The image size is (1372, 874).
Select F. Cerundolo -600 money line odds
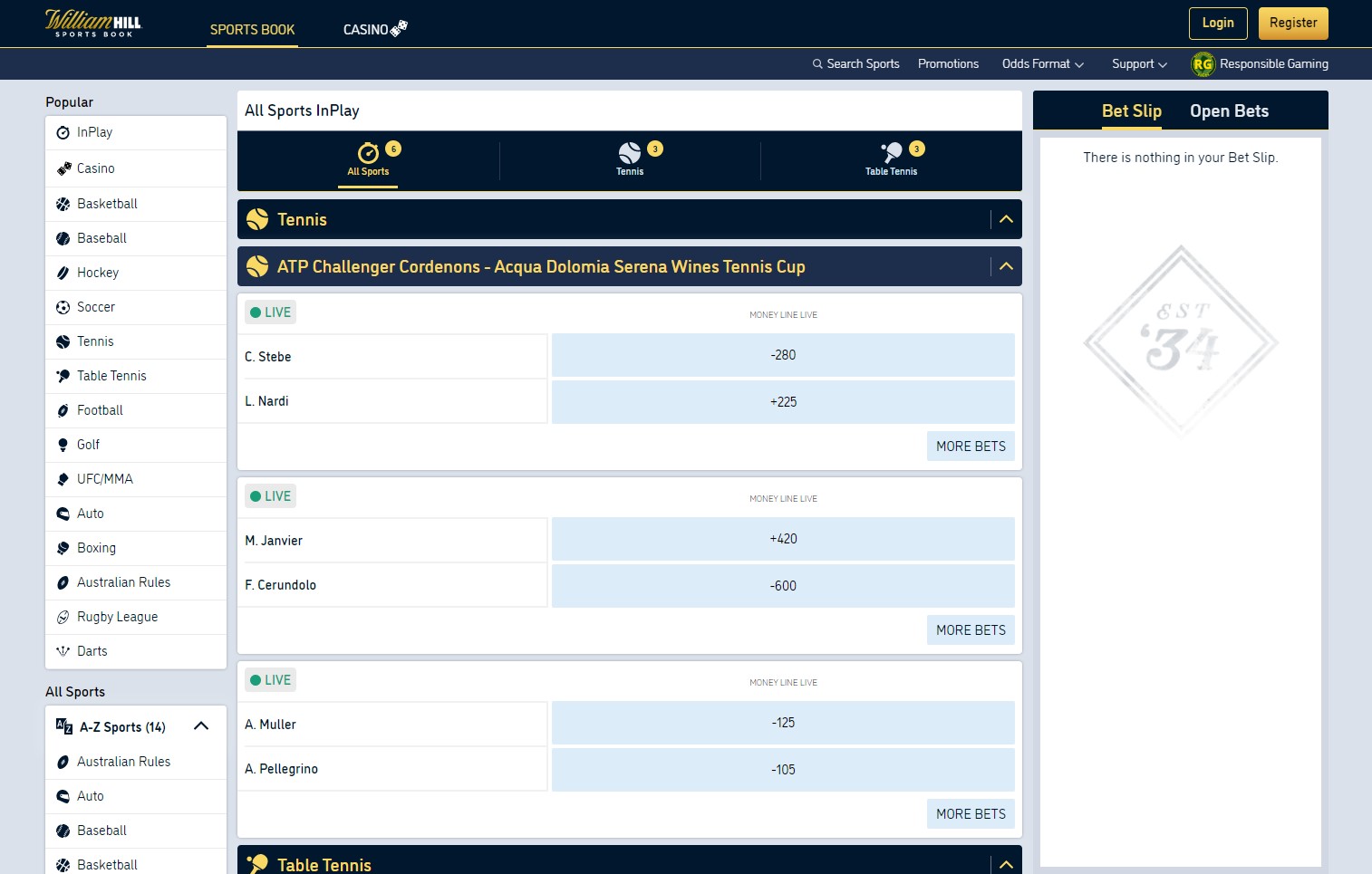coord(783,586)
